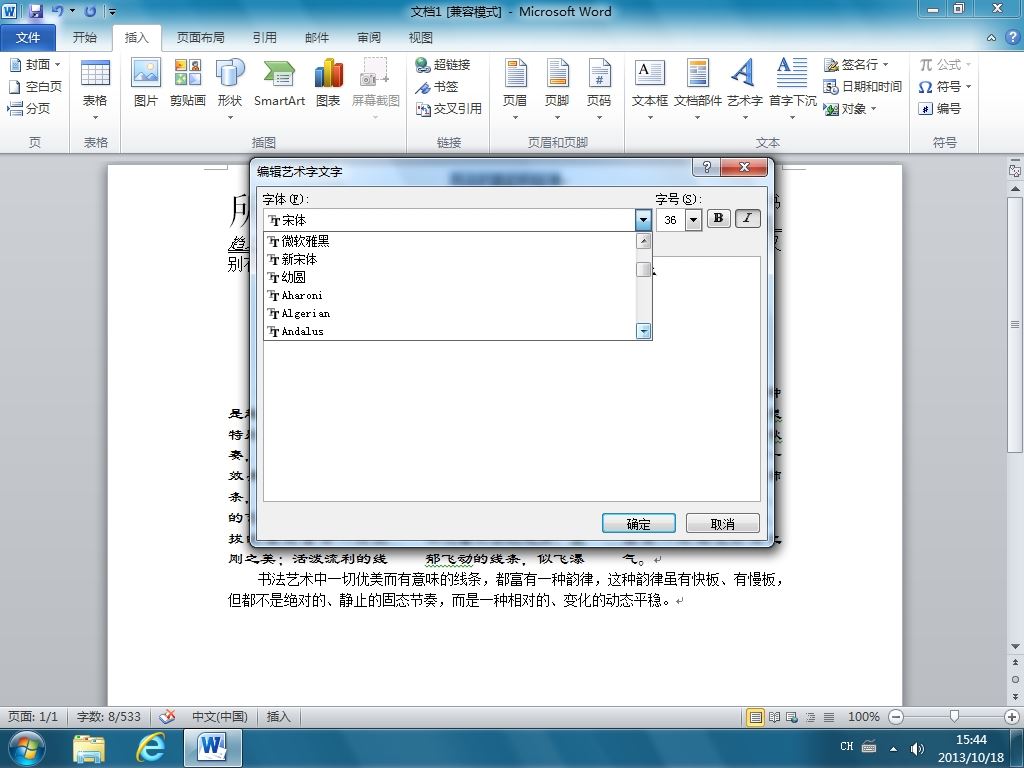Open Quick Parts (文档部件) menu
The width and height of the screenshot is (1024, 768).
(697, 90)
